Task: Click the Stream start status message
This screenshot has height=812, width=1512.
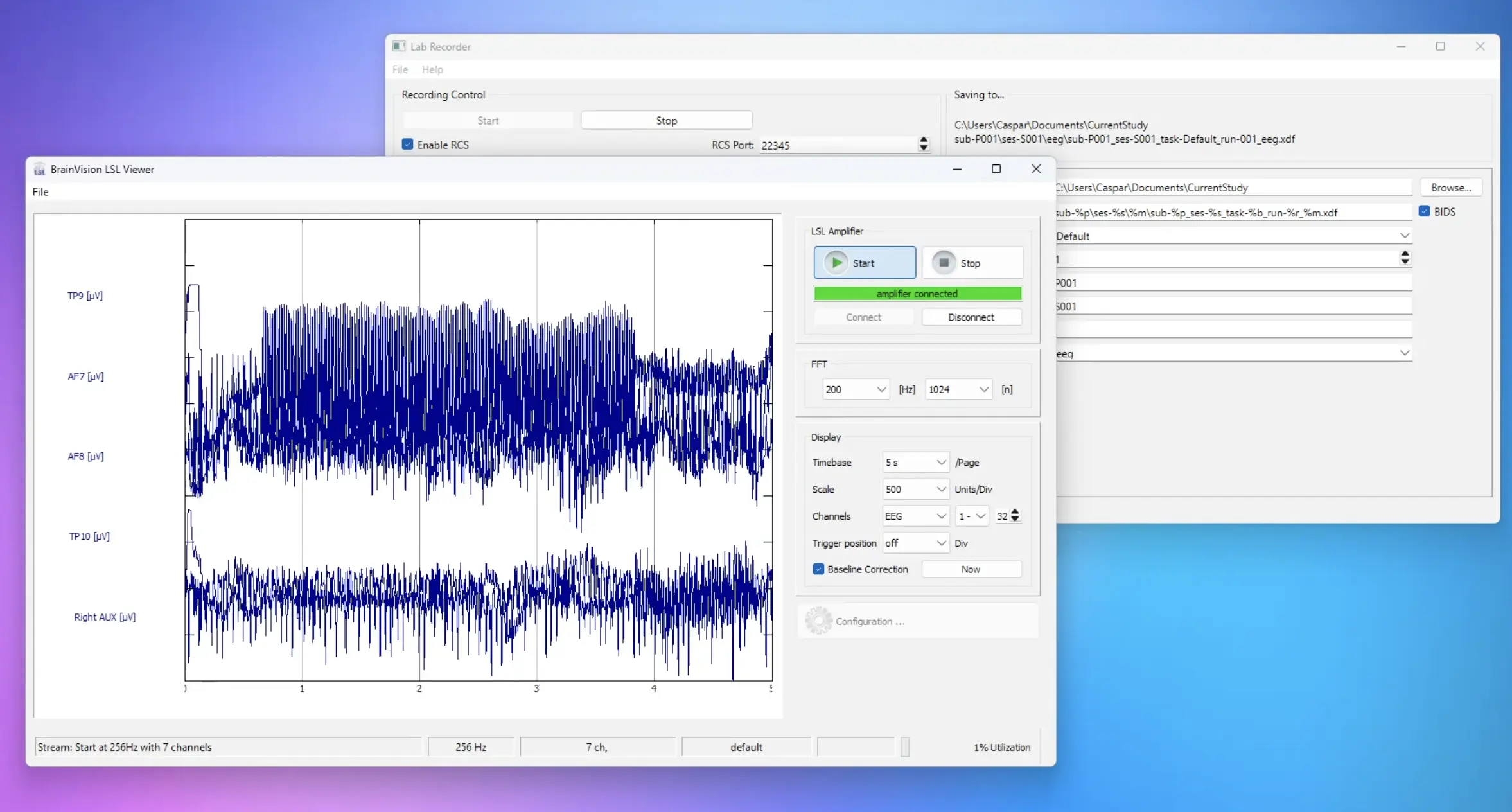Action: tap(228, 747)
